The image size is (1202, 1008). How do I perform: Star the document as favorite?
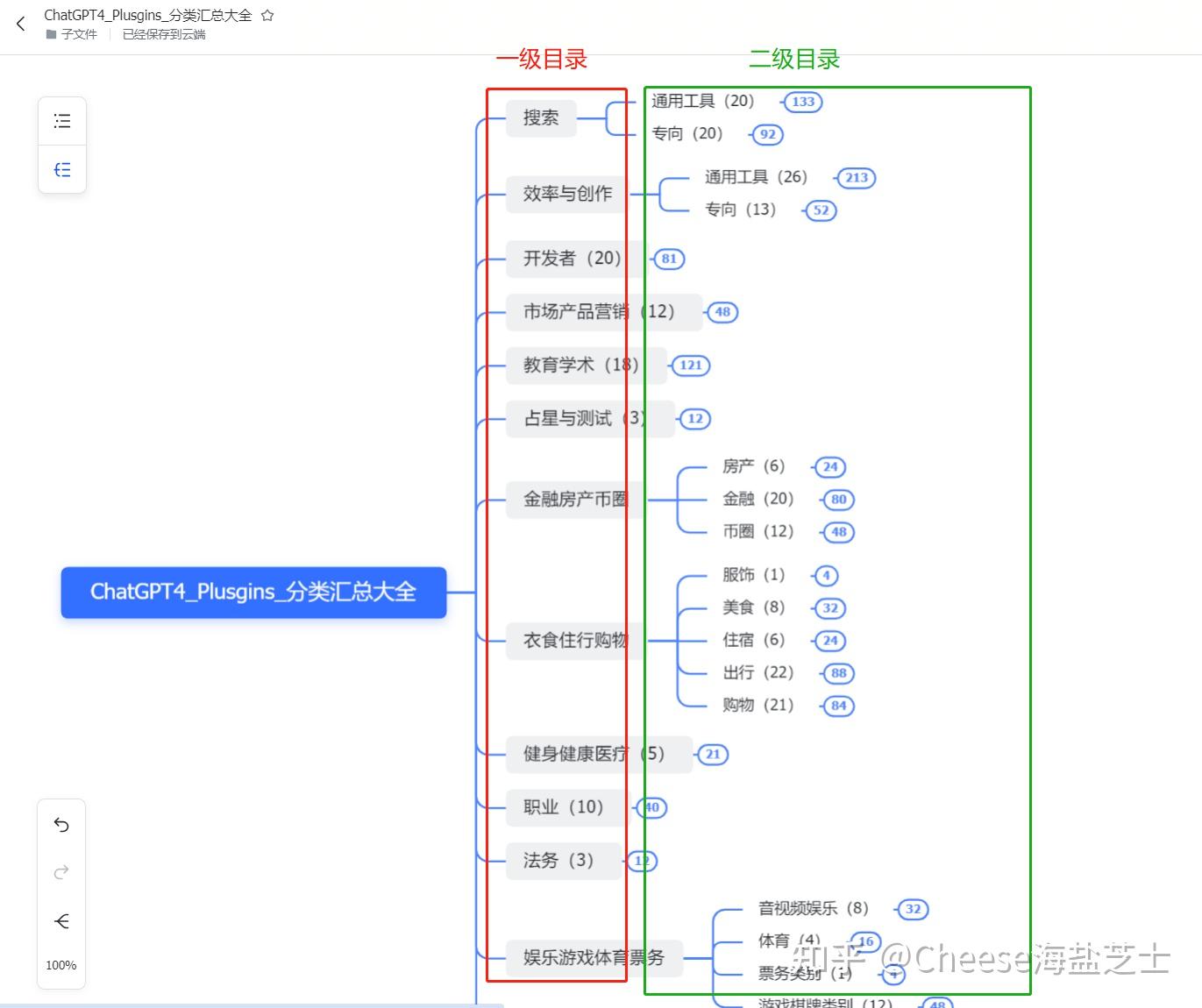point(267,15)
